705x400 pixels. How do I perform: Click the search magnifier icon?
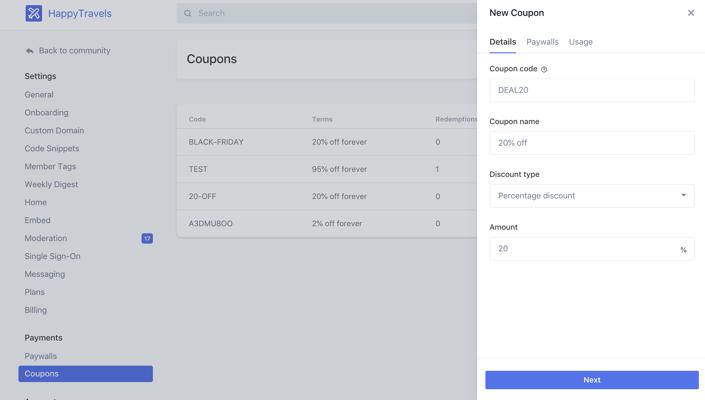pyautogui.click(x=188, y=13)
